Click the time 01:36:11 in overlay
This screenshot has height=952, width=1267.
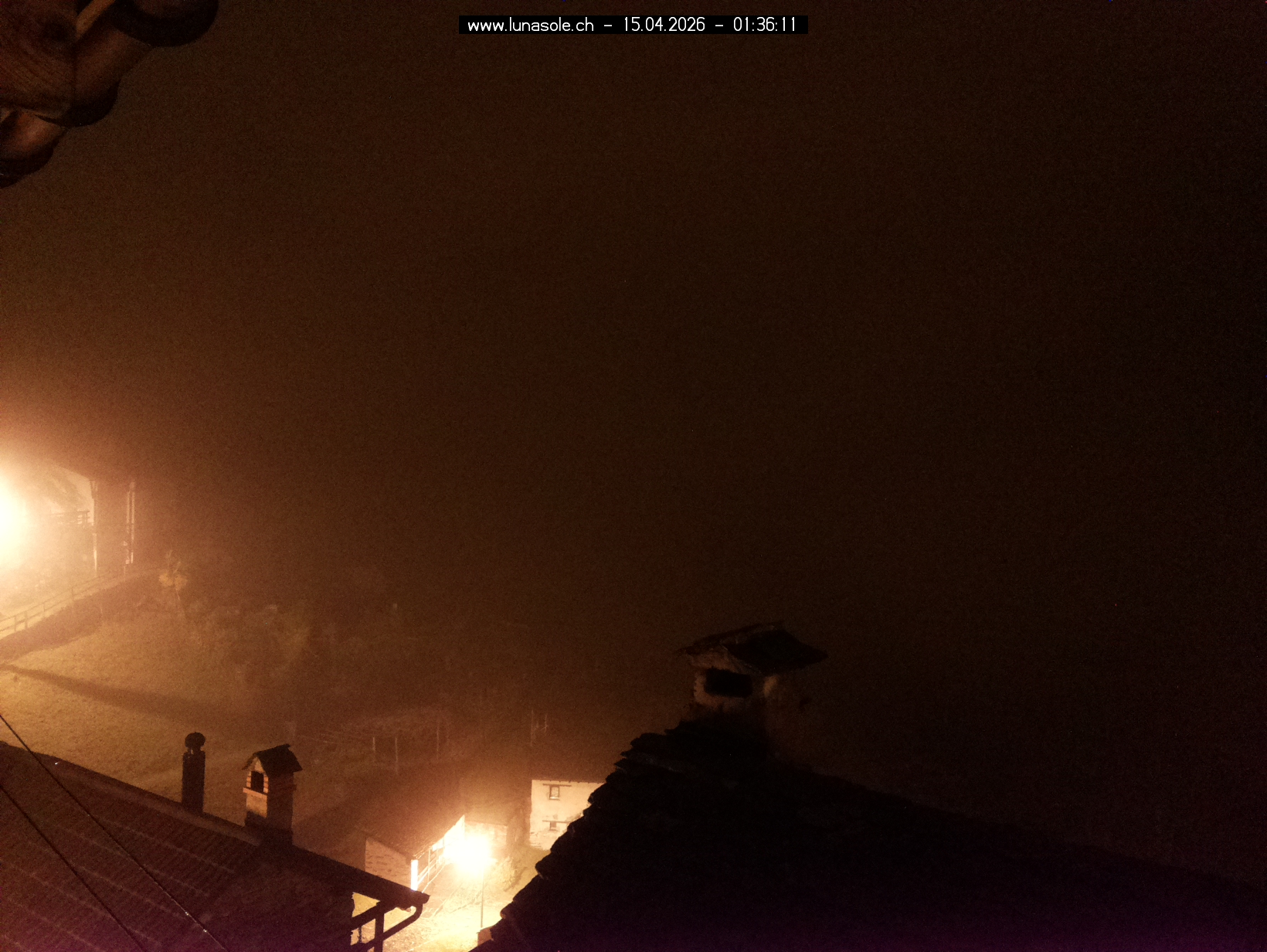(x=764, y=25)
